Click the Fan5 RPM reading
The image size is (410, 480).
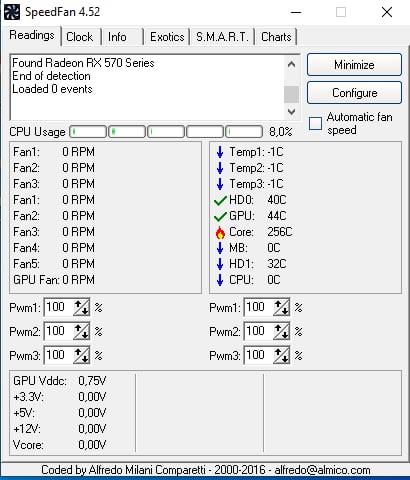pos(54,264)
